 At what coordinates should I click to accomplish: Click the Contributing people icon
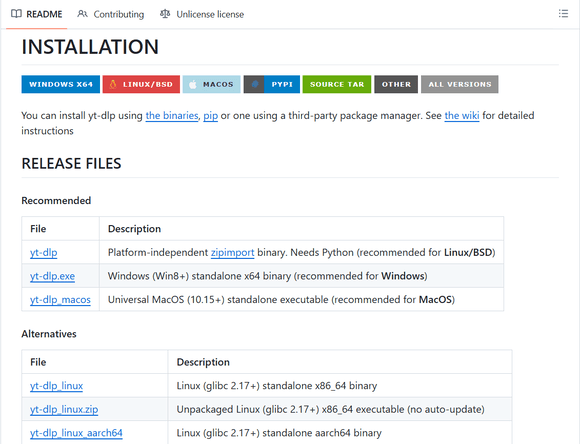pyautogui.click(x=82, y=14)
